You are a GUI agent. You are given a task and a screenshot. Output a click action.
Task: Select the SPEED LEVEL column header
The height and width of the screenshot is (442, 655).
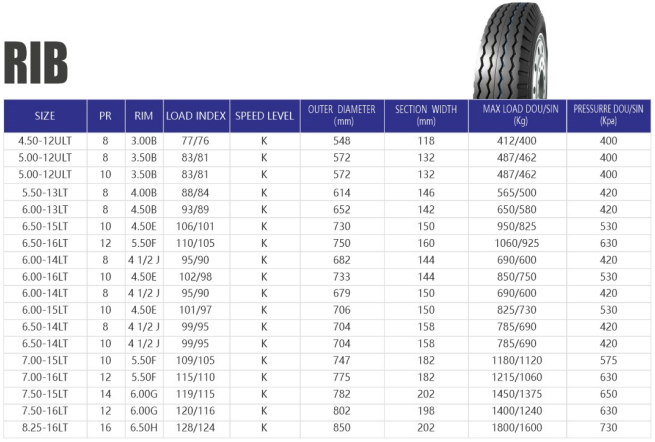click(264, 116)
